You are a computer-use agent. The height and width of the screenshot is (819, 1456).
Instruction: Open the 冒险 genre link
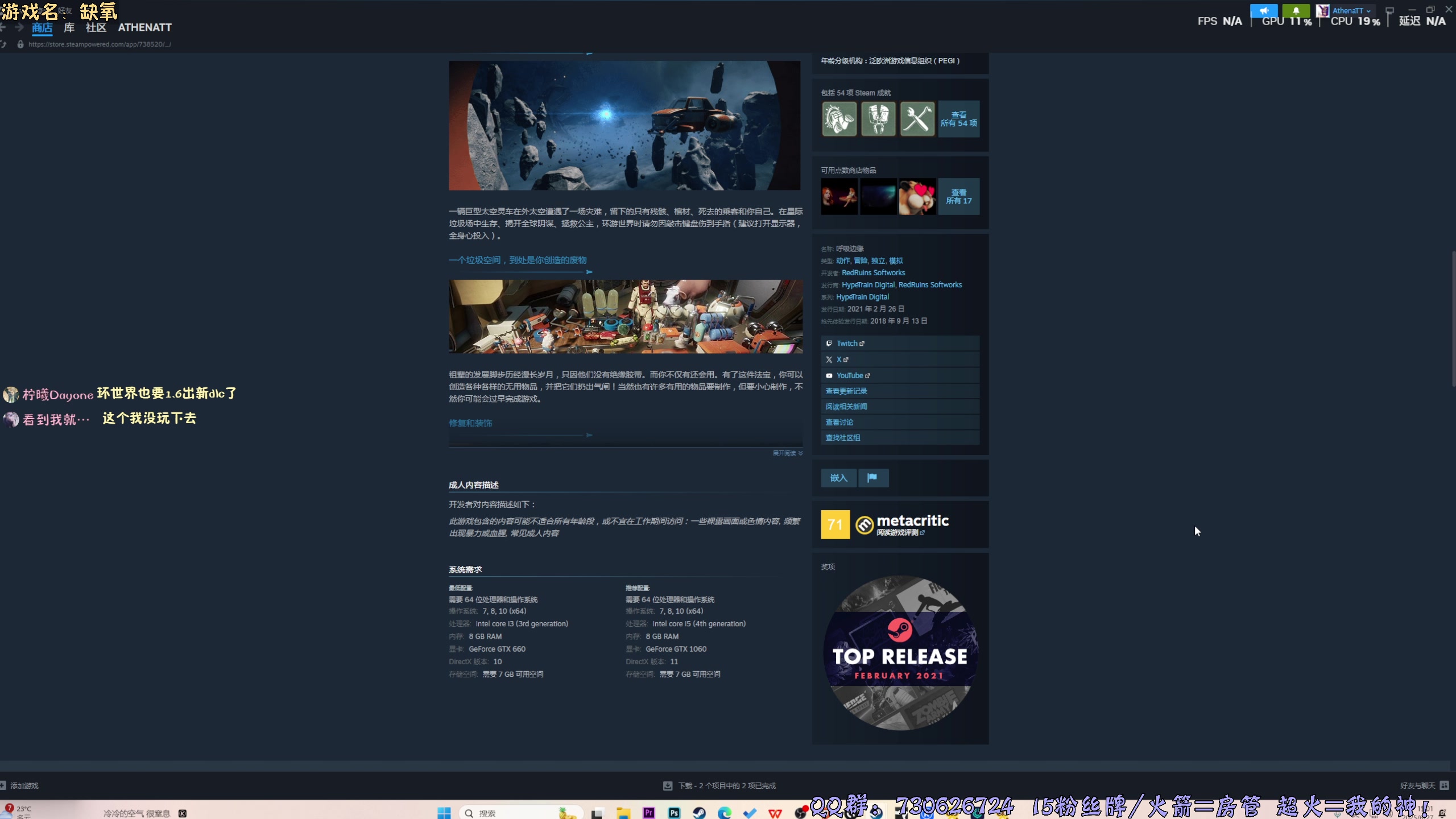(x=861, y=260)
